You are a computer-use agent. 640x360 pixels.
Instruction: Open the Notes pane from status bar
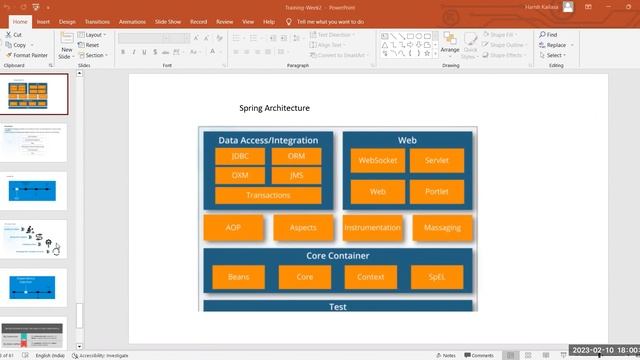click(446, 356)
